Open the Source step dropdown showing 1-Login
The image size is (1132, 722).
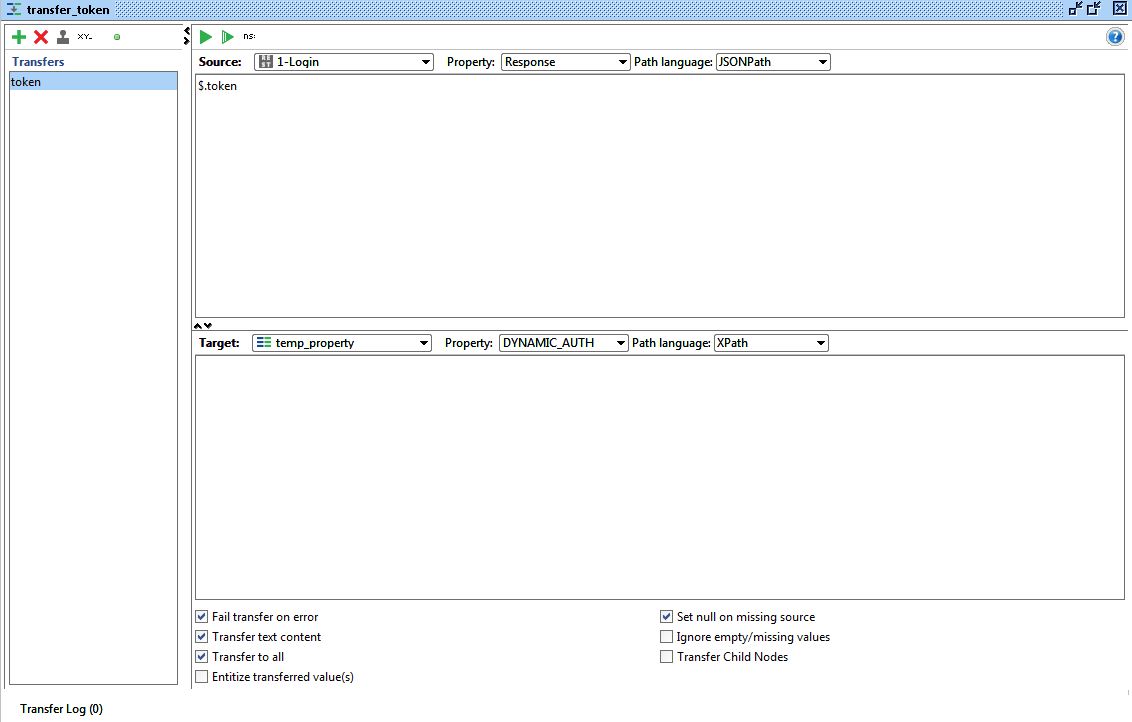point(343,62)
